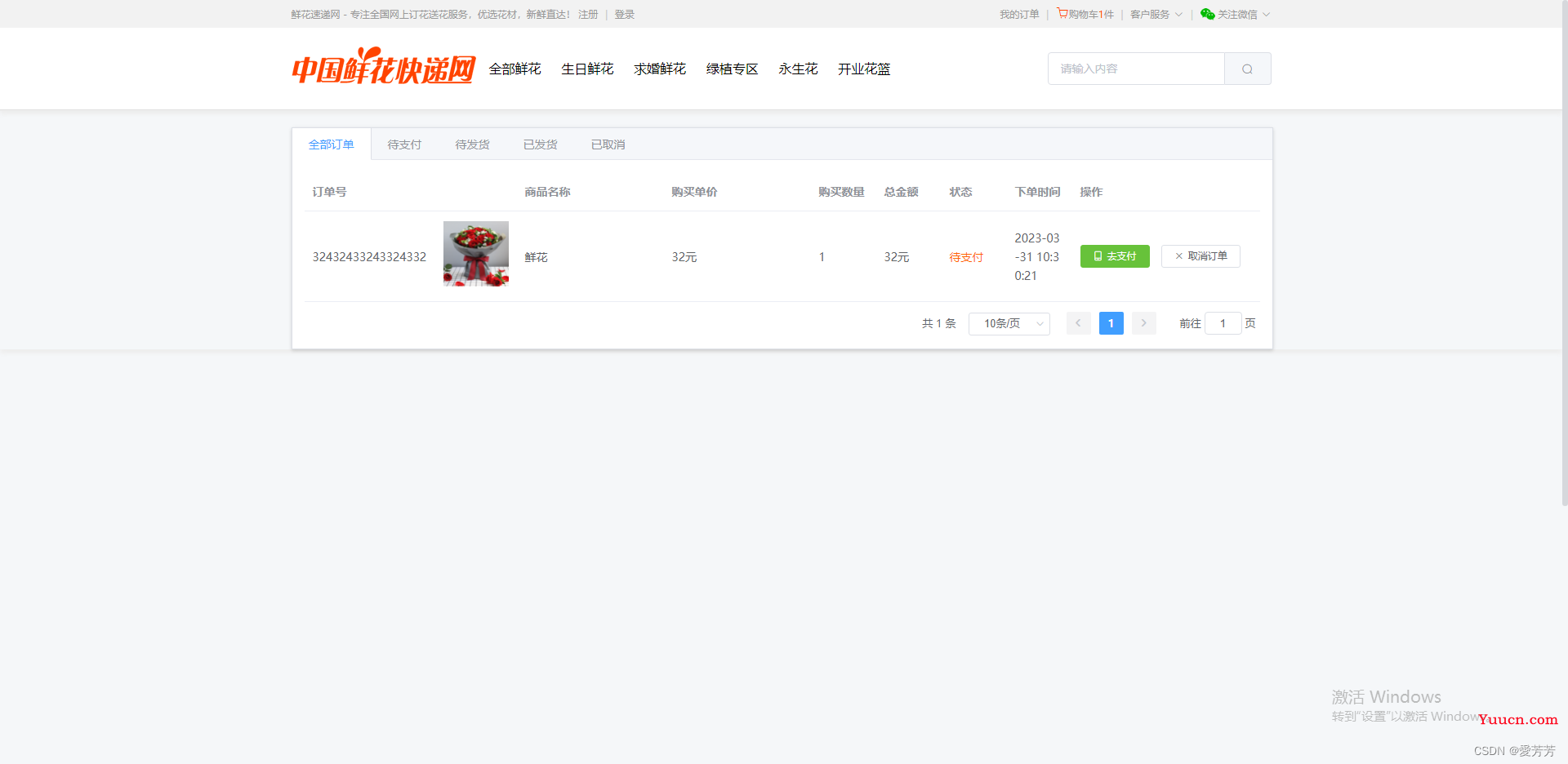Image resolution: width=1568 pixels, height=764 pixels.
Task: Click the 登录 login link
Action: tap(624, 15)
